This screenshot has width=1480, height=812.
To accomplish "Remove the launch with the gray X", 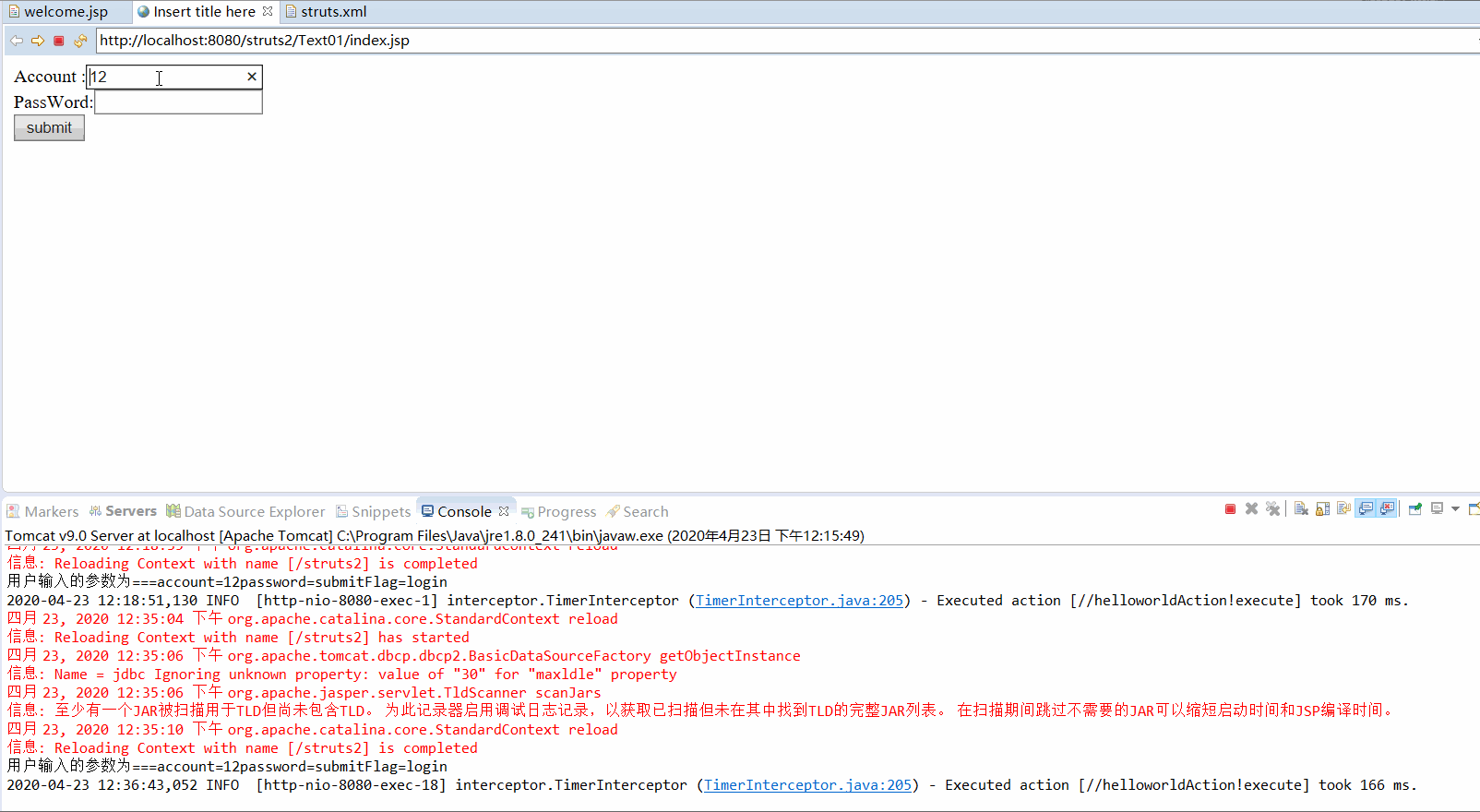I will [x=1251, y=509].
